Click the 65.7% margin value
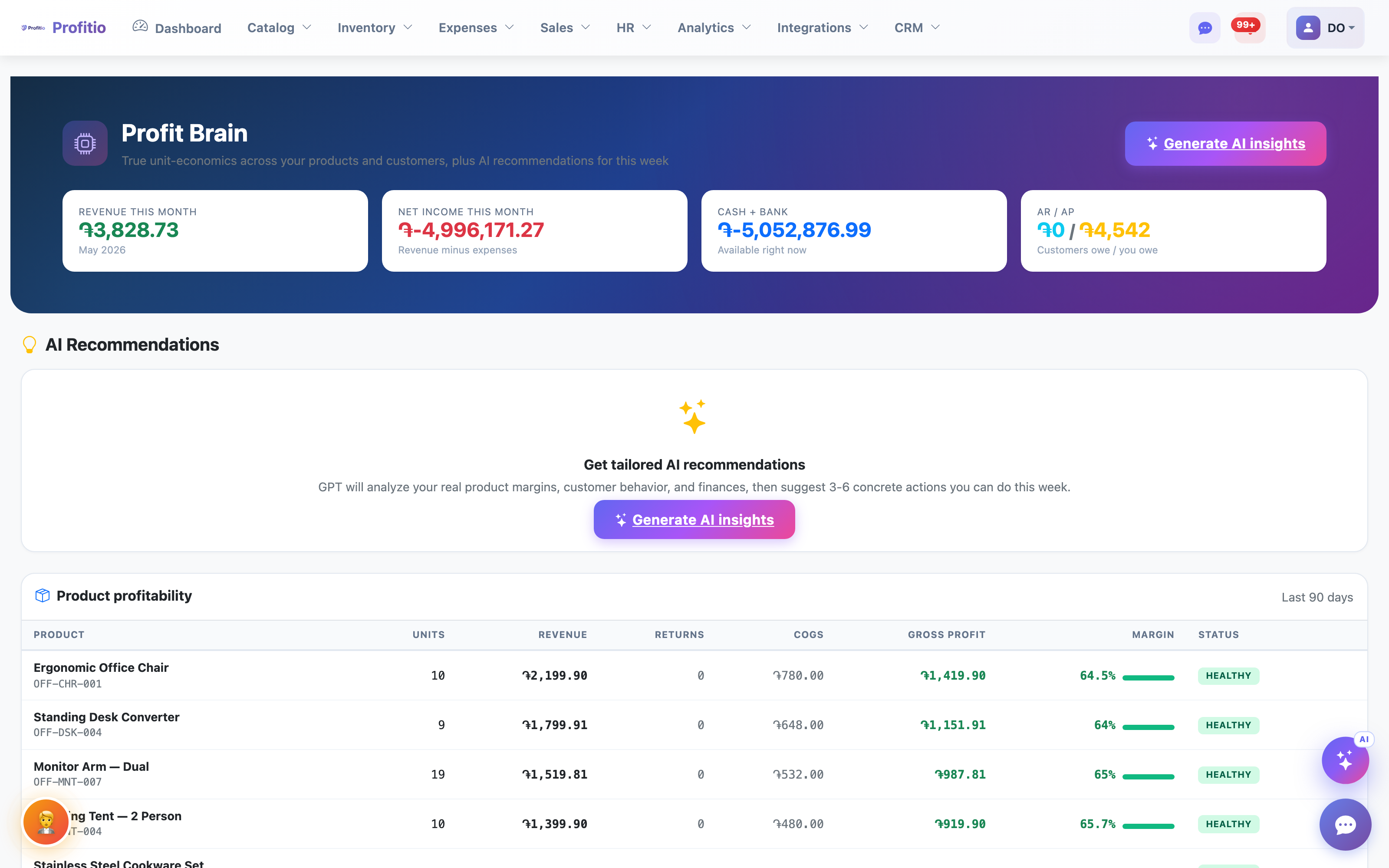Viewport: 1389px width, 868px height. pyautogui.click(x=1097, y=824)
